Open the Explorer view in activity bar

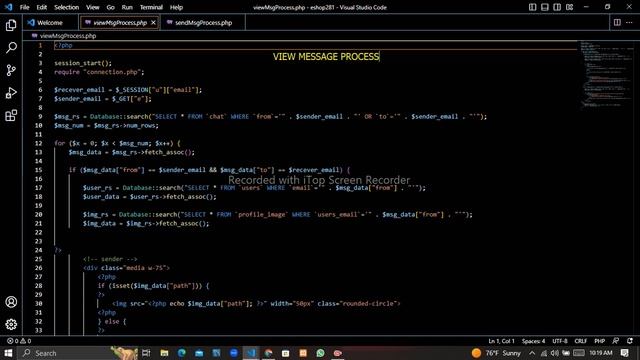11,25
